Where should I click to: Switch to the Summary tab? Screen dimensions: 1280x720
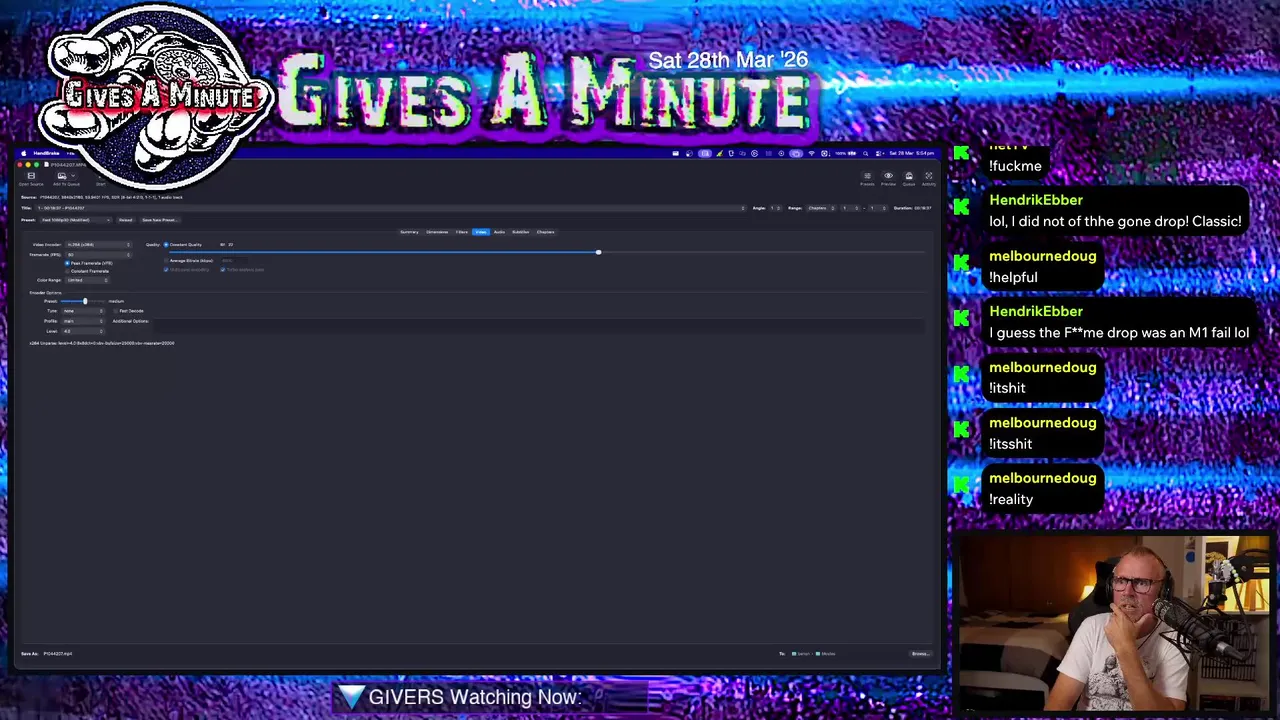(x=409, y=232)
